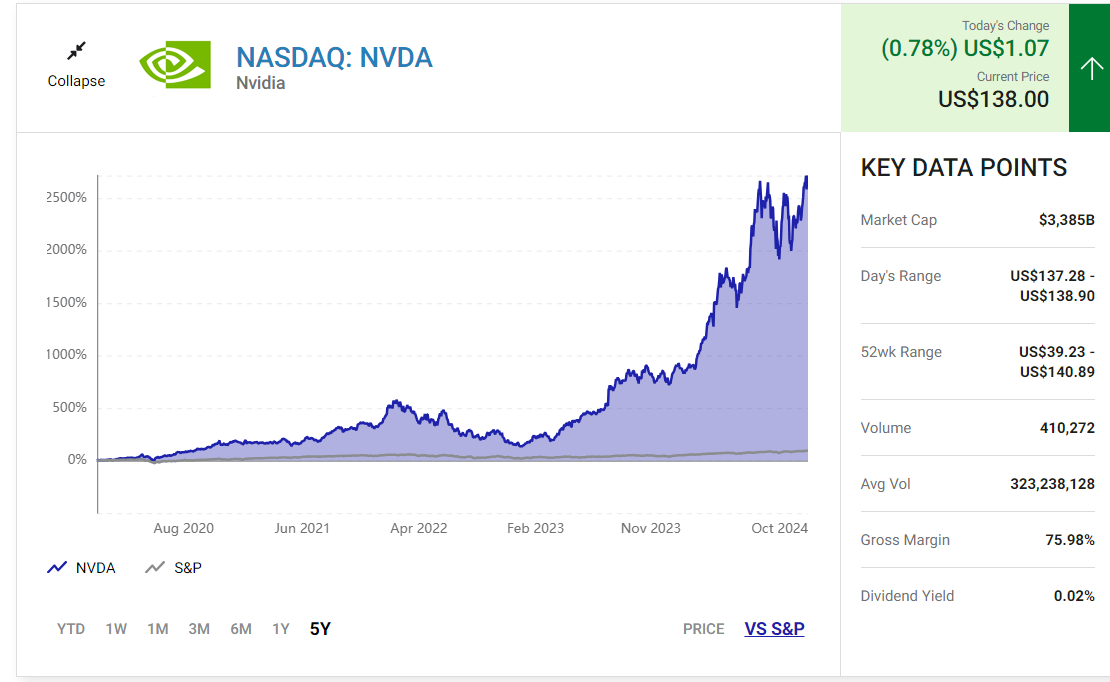Click the Day's Range label
This screenshot has width=1110, height=682.
(x=900, y=276)
